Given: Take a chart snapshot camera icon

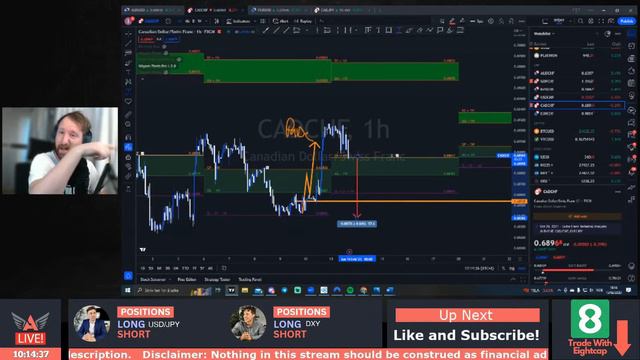Looking at the screenshot, I should tap(611, 21).
